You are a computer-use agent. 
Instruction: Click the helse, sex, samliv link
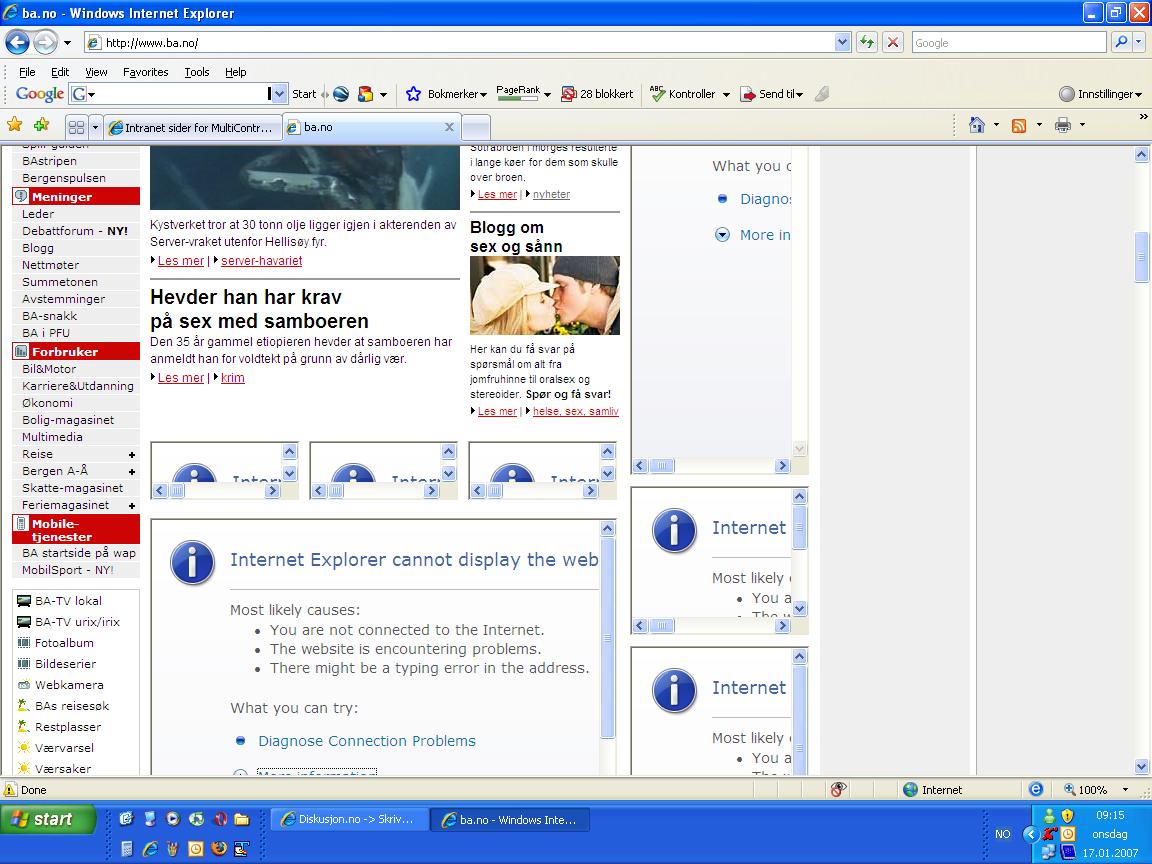tap(576, 411)
